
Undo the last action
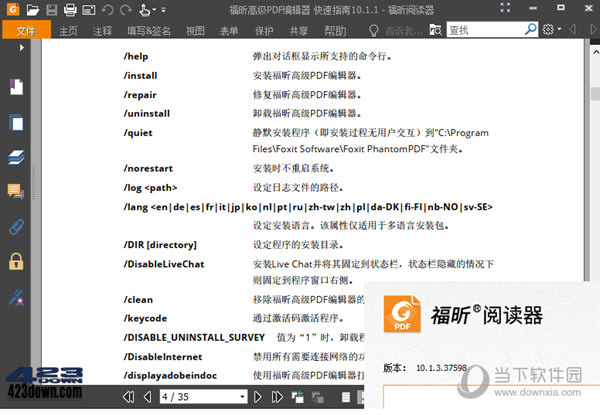point(108,10)
